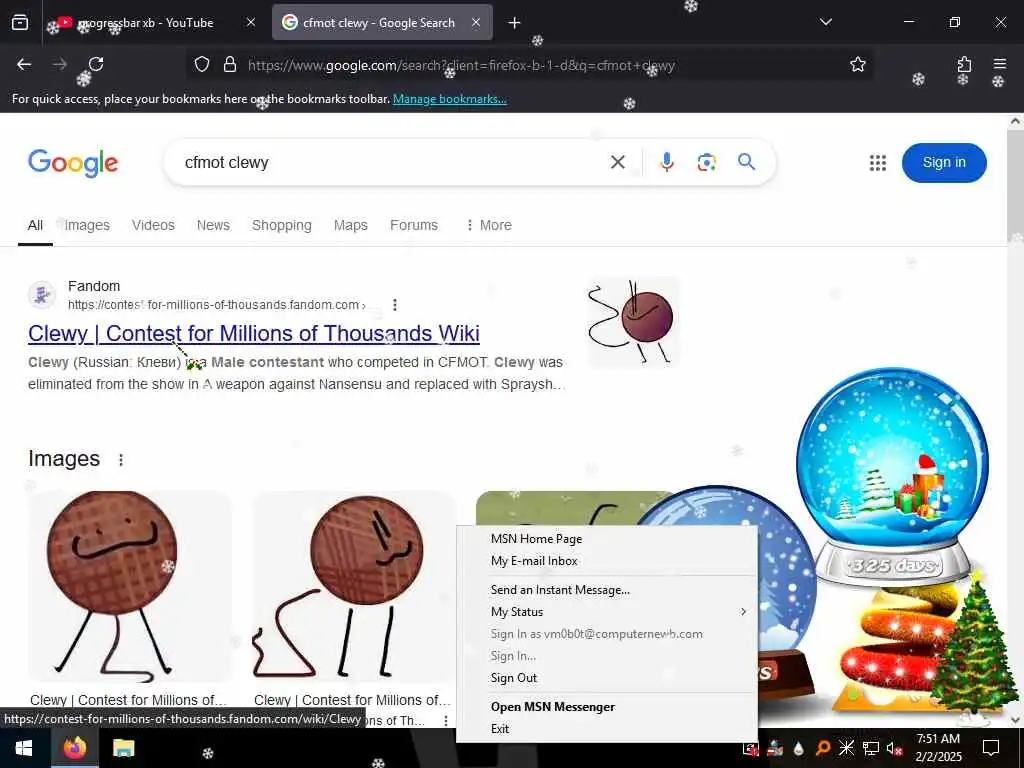Open the Extensions puzzle icon
Image resolution: width=1024 pixels, height=768 pixels.
pyautogui.click(x=964, y=64)
